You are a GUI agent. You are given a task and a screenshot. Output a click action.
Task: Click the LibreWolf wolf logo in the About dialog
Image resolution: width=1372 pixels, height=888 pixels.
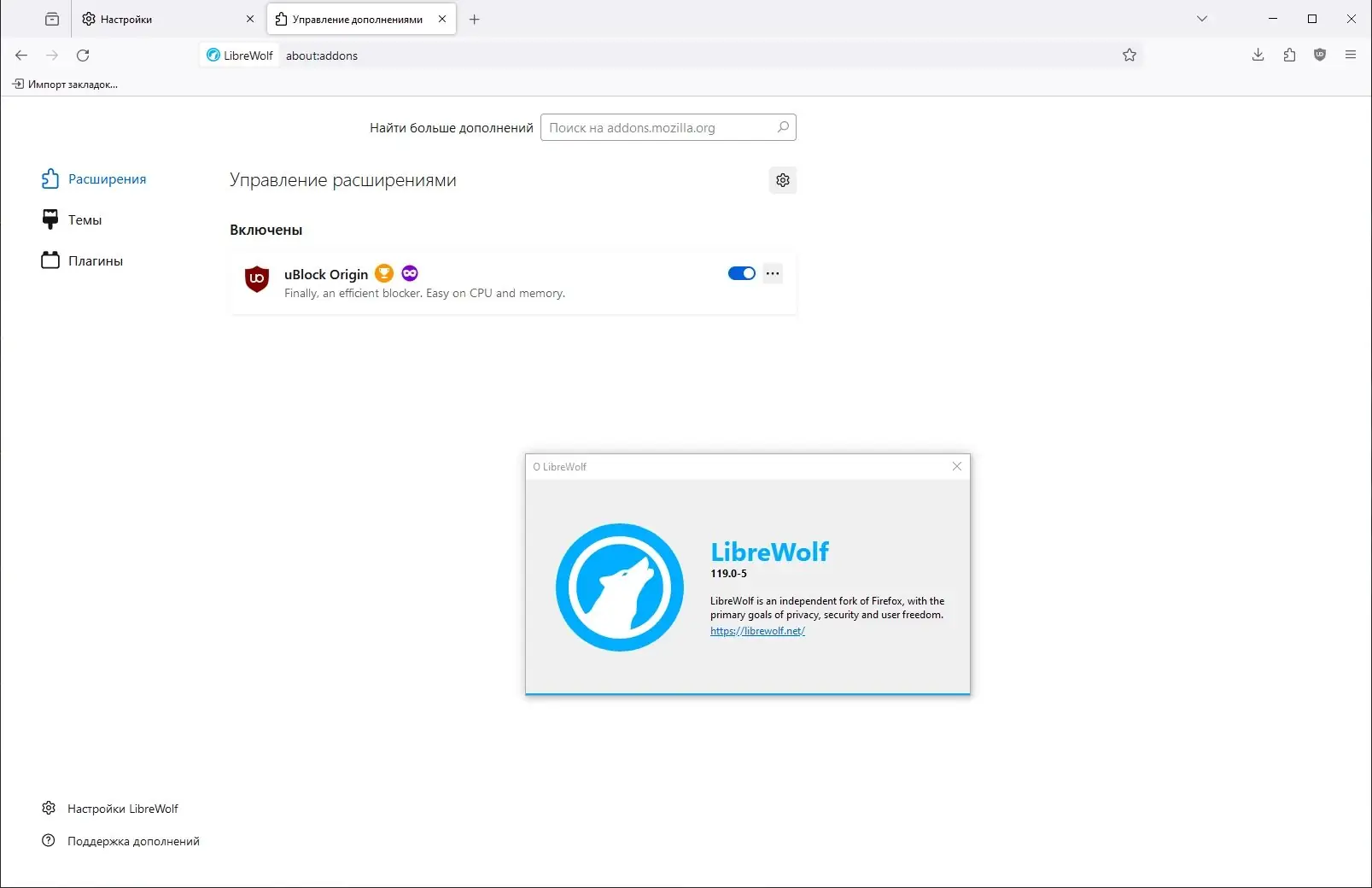(620, 587)
